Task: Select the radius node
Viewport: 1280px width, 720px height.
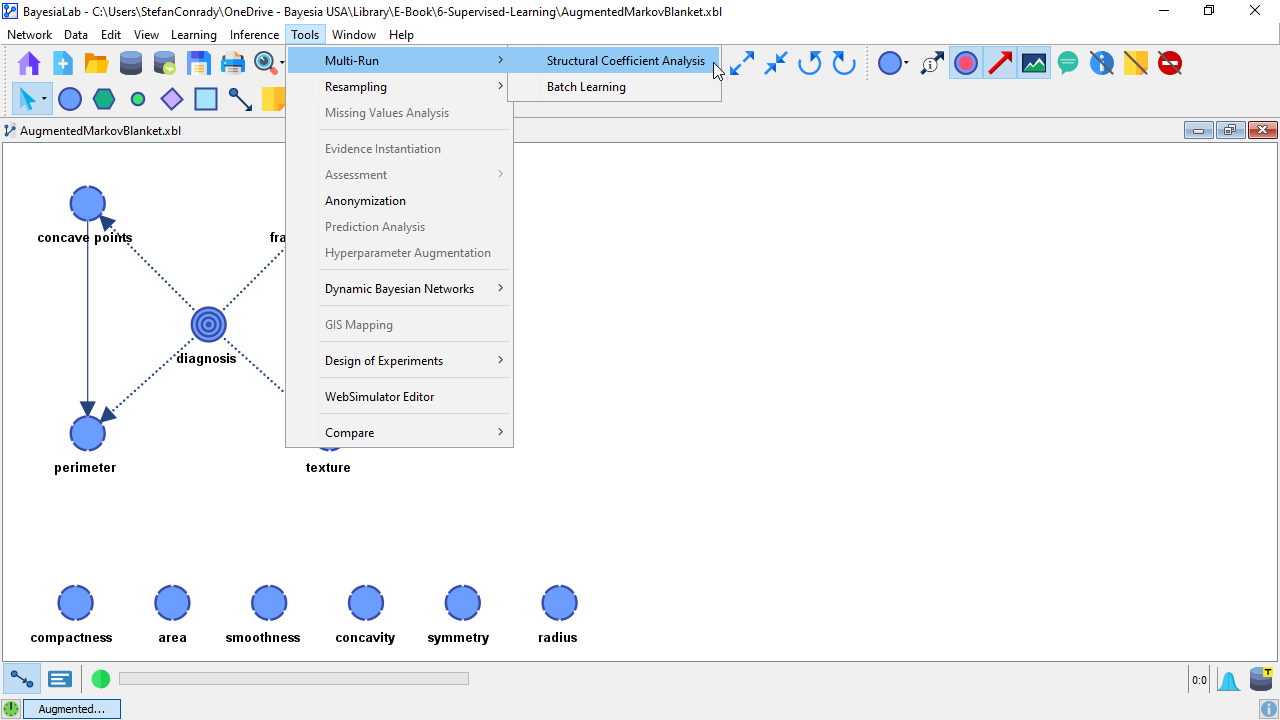Action: [x=559, y=603]
